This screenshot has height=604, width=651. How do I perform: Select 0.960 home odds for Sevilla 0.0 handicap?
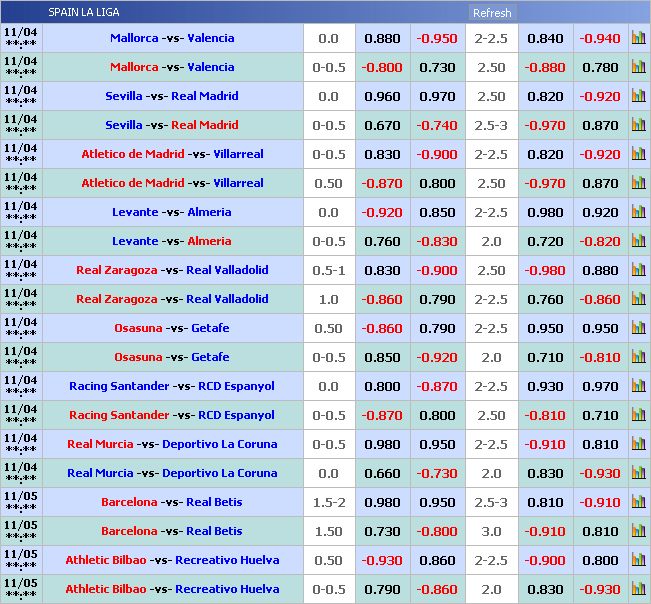[x=382, y=96]
